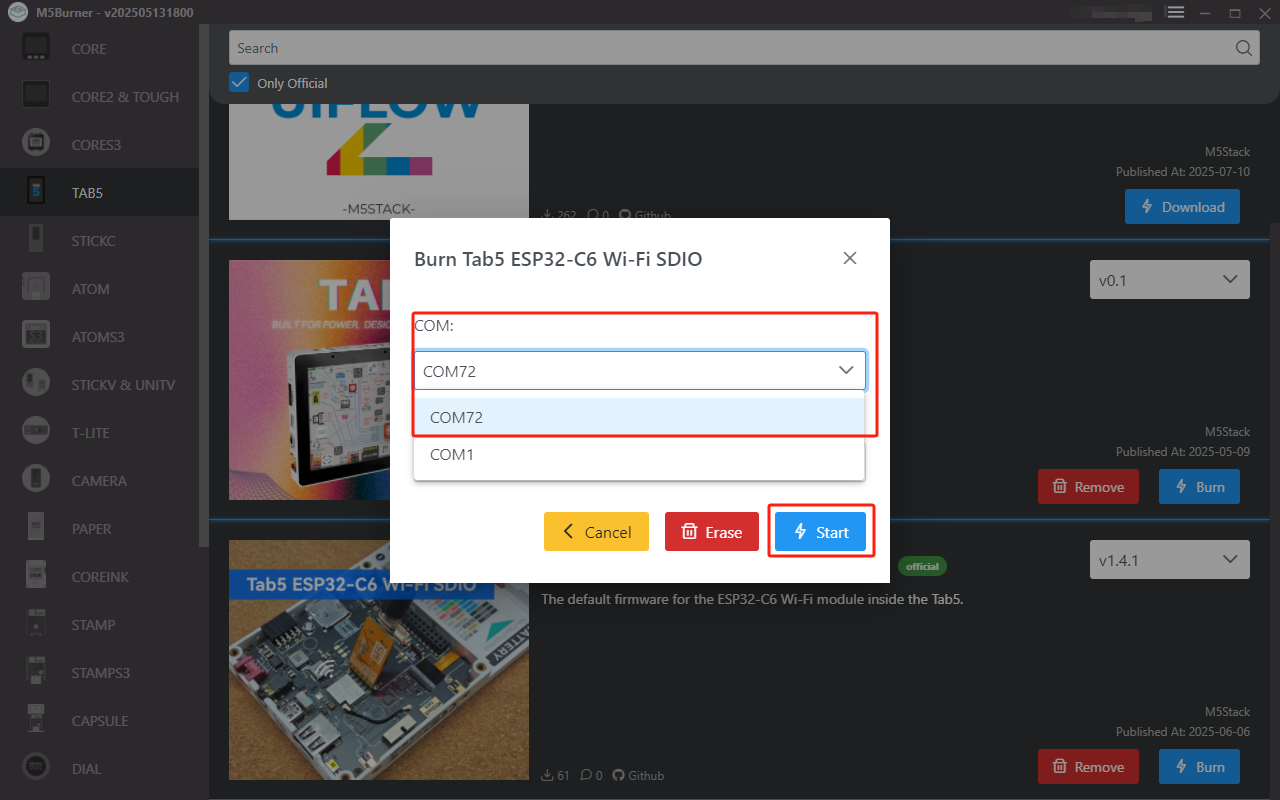Click the green official badge
Viewport: 1280px width, 800px height.
tap(922, 566)
